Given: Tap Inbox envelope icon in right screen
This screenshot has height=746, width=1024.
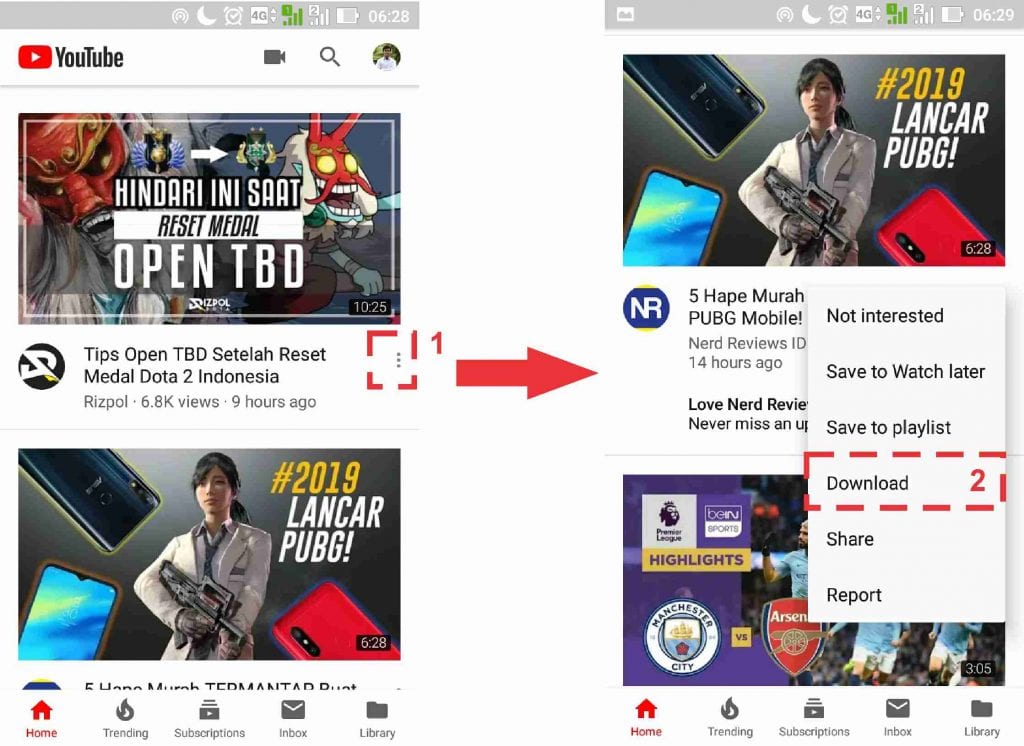Looking at the screenshot, I should tap(897, 709).
